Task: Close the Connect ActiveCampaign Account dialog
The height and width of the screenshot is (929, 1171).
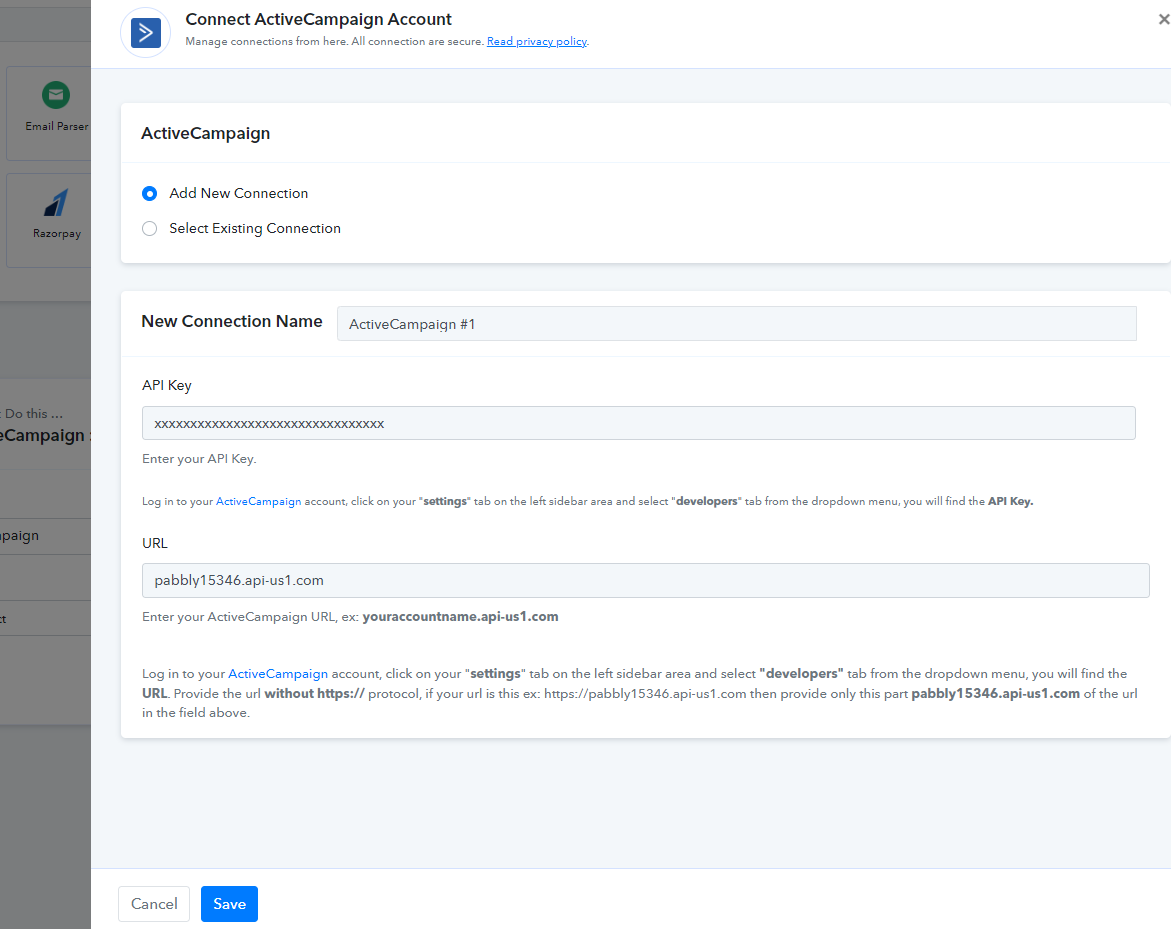Action: click(x=1164, y=20)
